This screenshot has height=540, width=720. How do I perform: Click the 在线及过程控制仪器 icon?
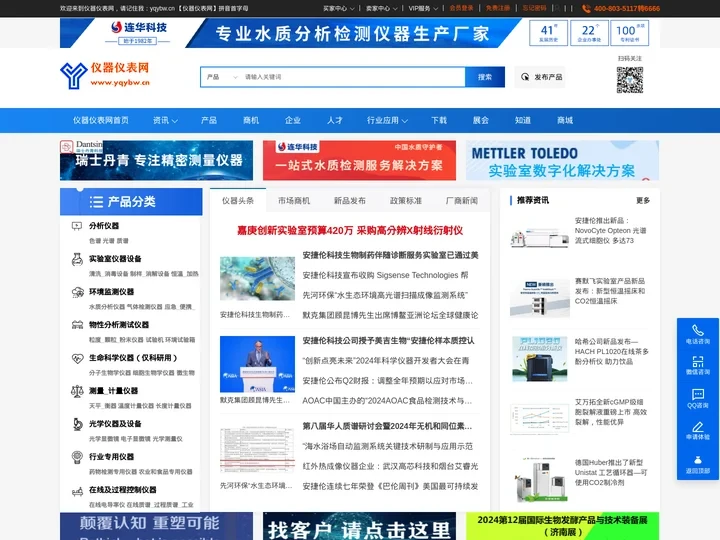[77, 491]
